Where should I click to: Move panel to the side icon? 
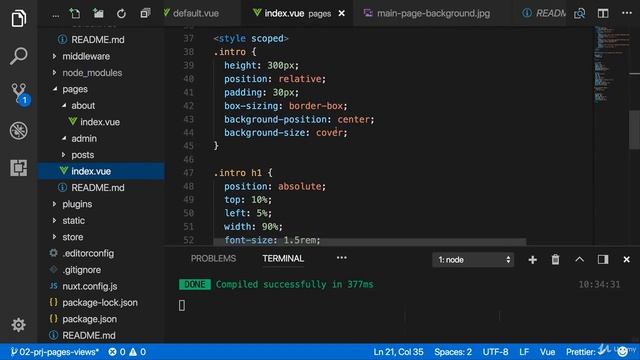point(603,260)
